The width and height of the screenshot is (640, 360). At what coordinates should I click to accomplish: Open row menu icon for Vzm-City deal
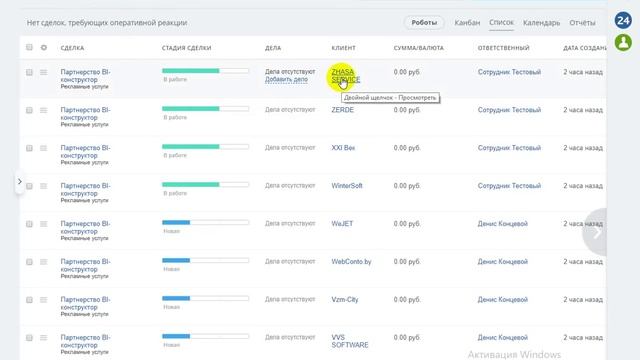(x=44, y=300)
